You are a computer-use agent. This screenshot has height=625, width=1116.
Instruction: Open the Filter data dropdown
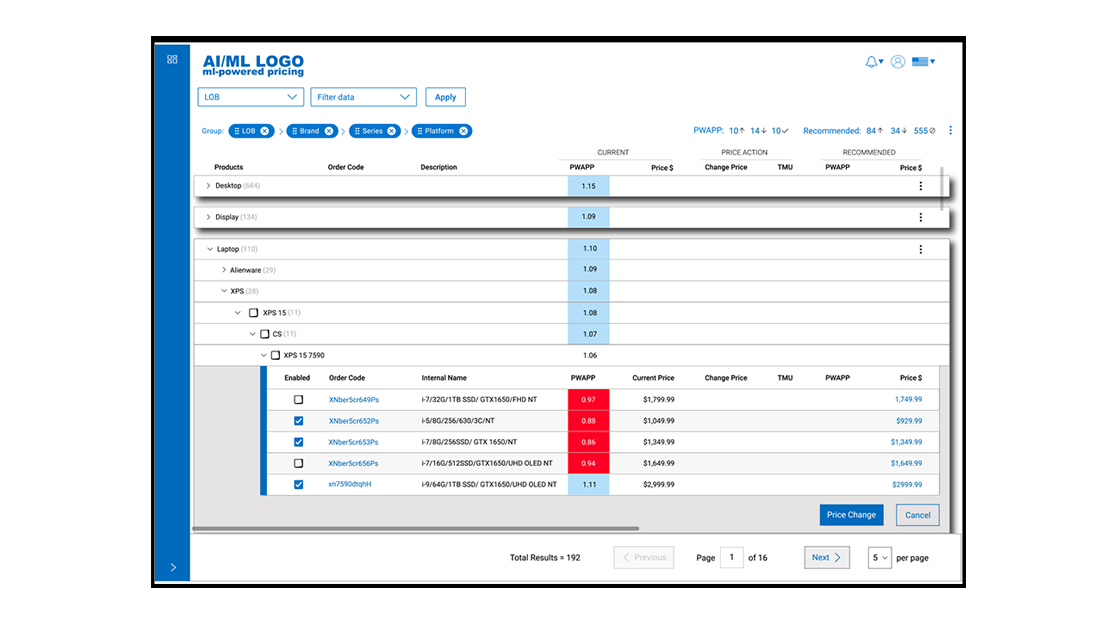pyautogui.click(x=363, y=97)
